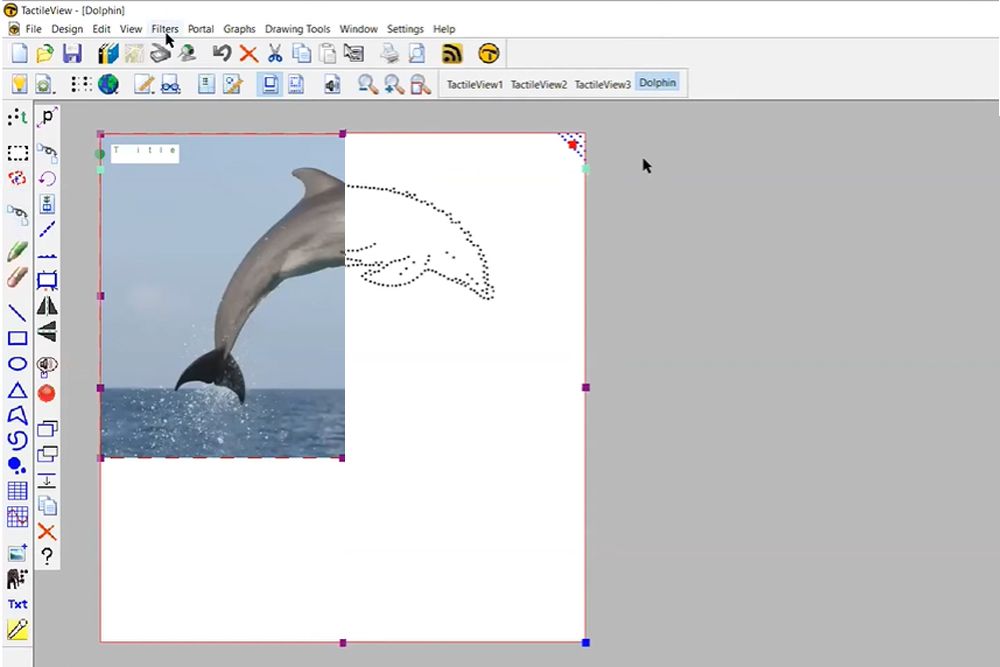
Task: Toggle the speaker audio icon in toolbar
Action: (x=332, y=84)
